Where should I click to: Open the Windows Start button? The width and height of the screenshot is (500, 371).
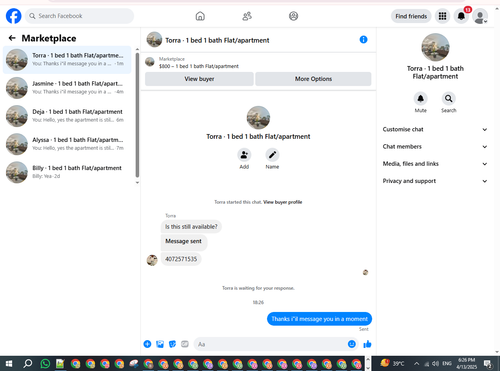pos(9,363)
